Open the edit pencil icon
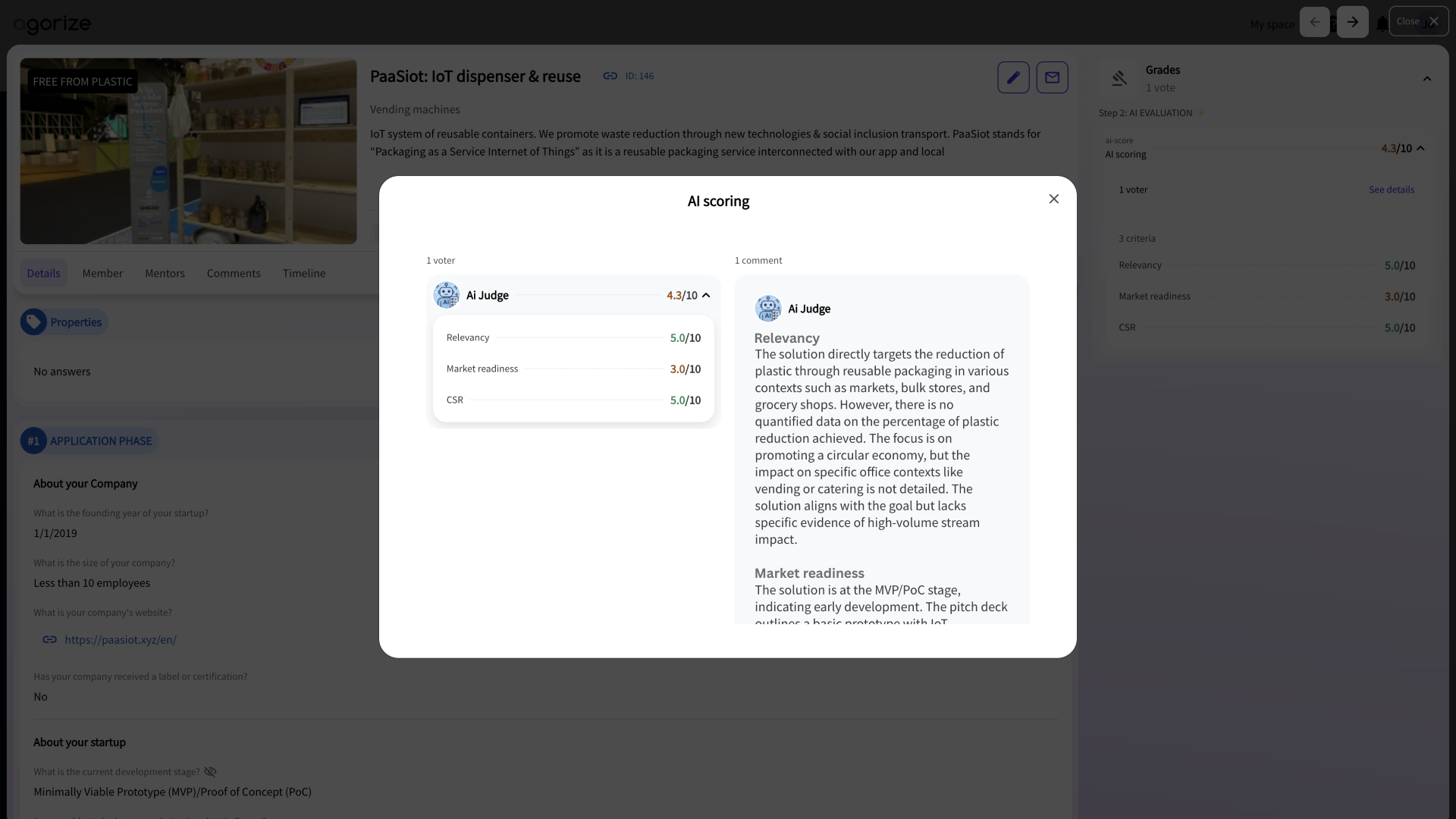Screen dimensions: 1456x819 [1014, 77]
